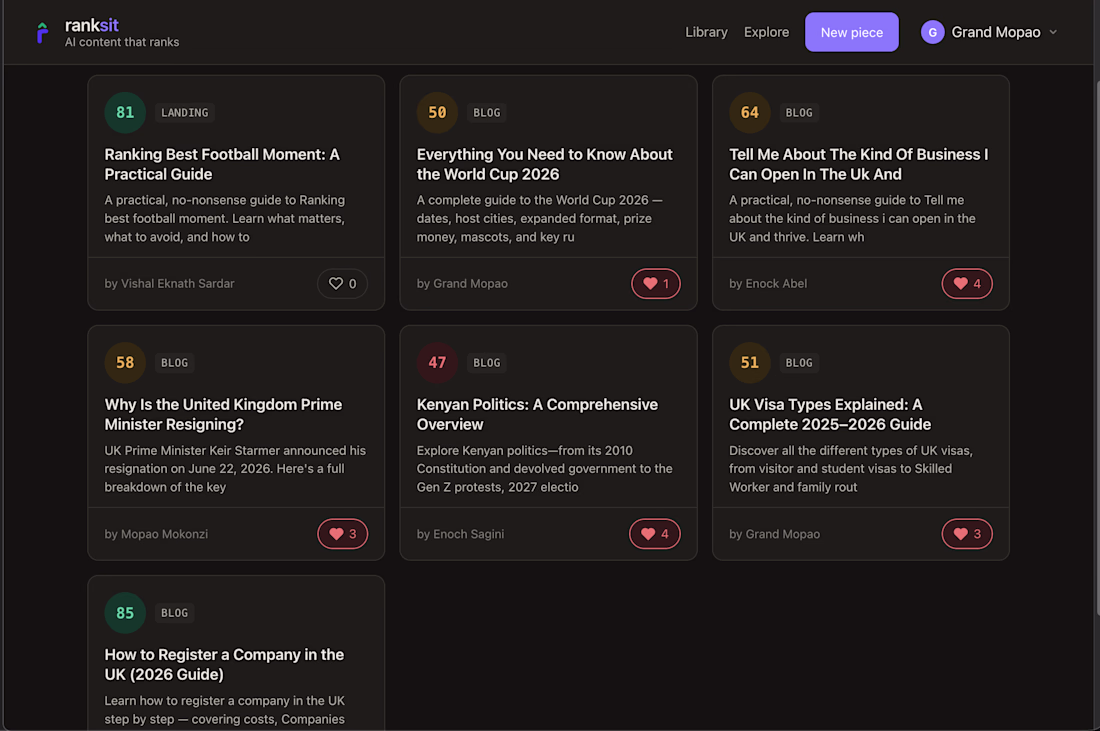Click the ranksit logo icon

[42, 32]
